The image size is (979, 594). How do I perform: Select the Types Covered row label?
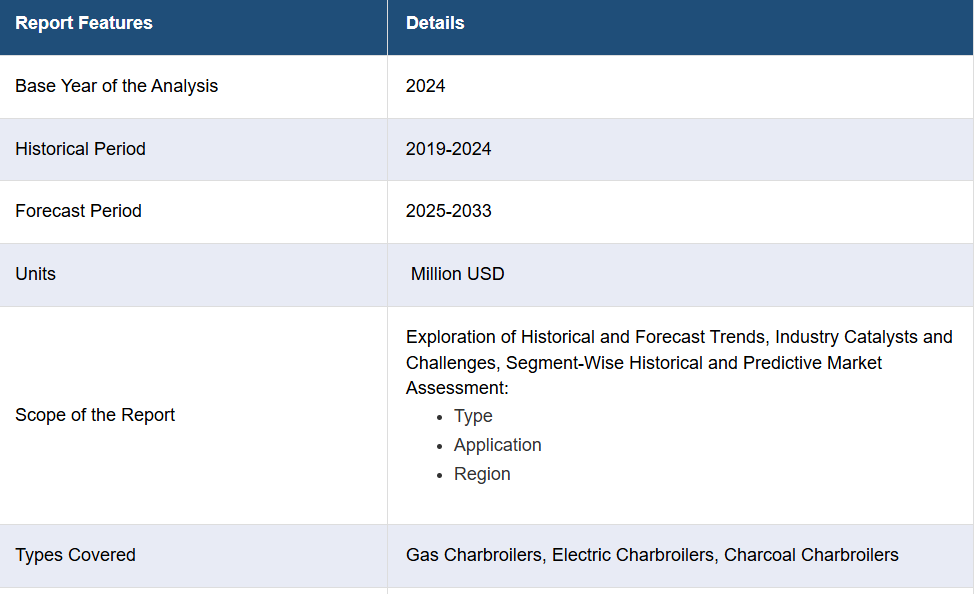75,555
